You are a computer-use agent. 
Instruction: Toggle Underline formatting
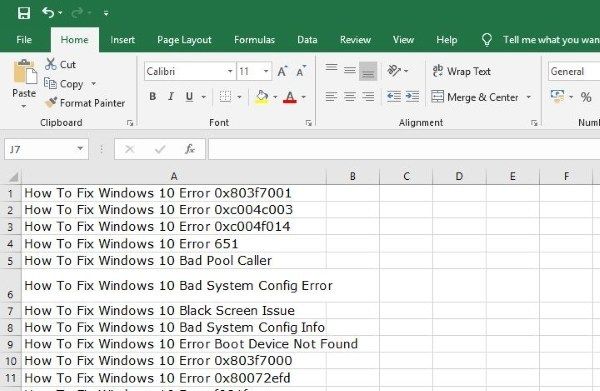[189, 96]
